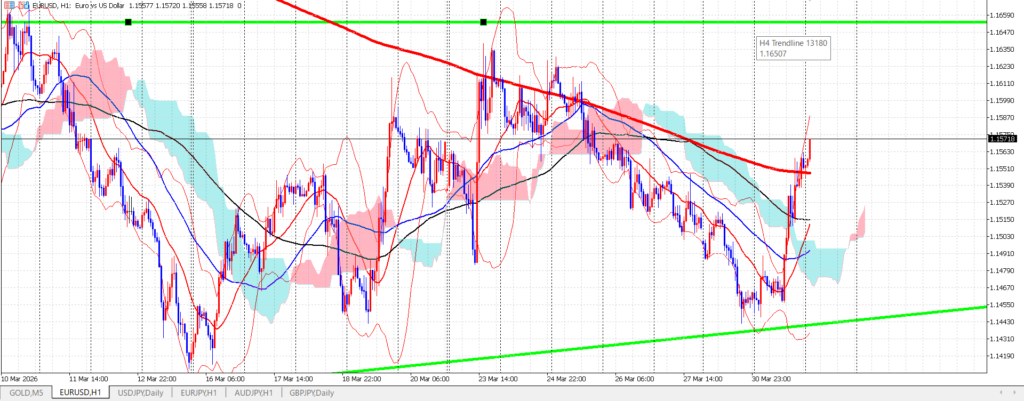Click the 1.15030 price on the scale
1024x401 pixels.
(x=999, y=236)
